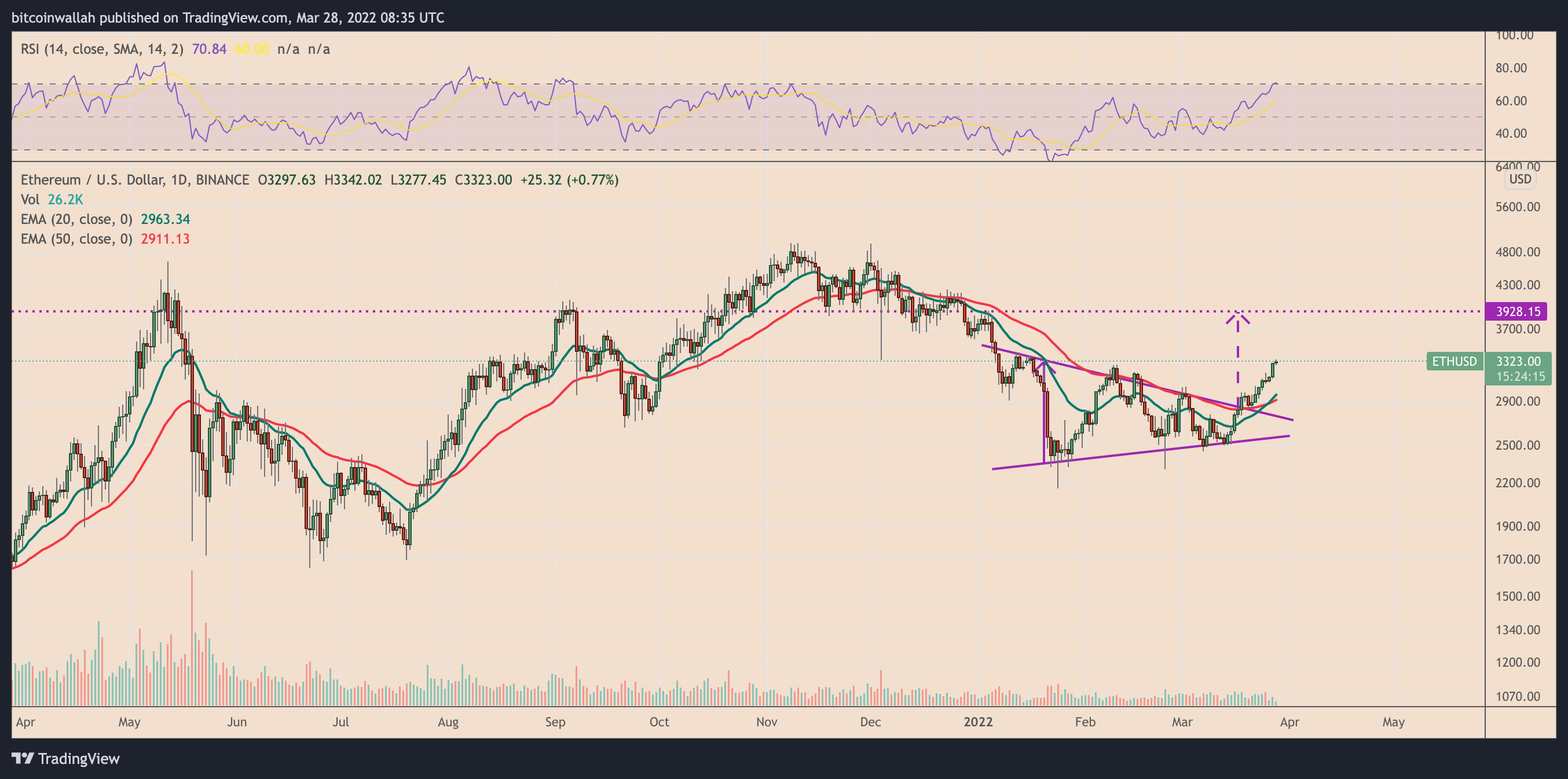Screen dimensions: 1568x779
Task: Select the RSI indicator legend title
Action: [x=102, y=49]
